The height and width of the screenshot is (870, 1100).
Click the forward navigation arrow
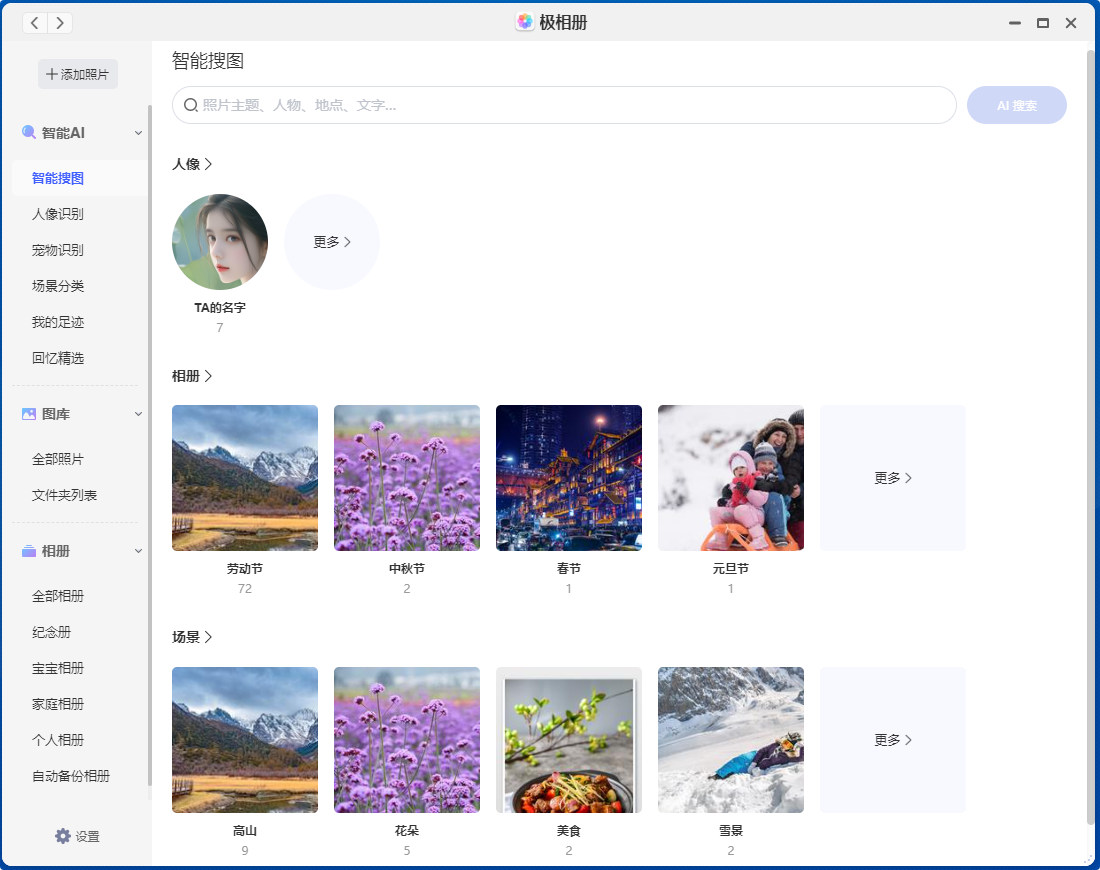[x=60, y=23]
